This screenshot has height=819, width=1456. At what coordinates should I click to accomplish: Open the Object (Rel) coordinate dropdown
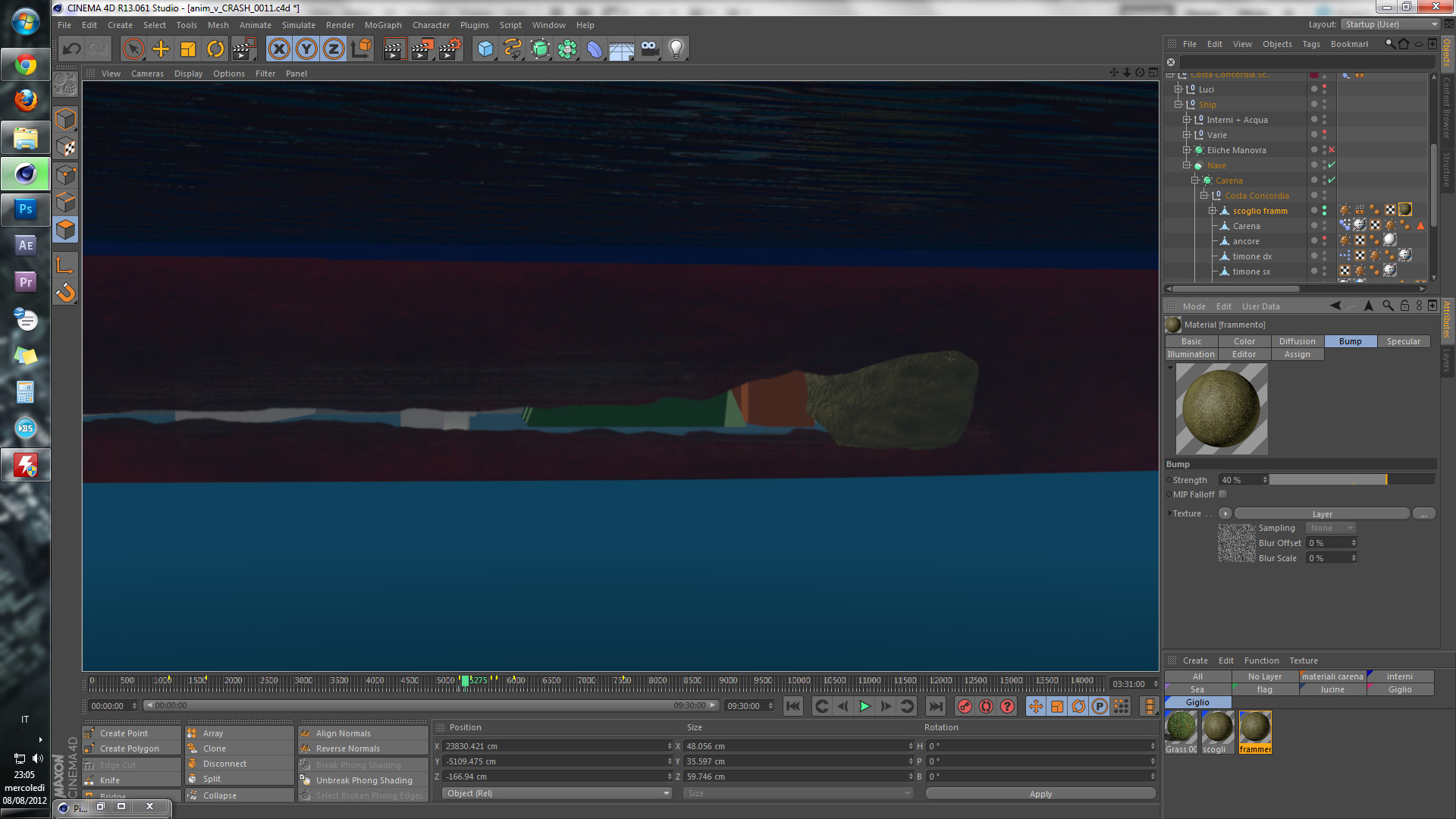point(557,793)
